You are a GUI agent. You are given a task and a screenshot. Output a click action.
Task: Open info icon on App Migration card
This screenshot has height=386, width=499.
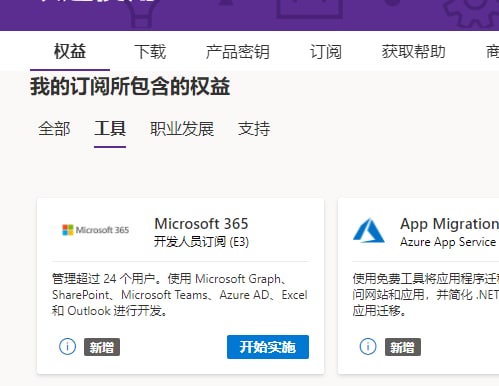[368, 347]
